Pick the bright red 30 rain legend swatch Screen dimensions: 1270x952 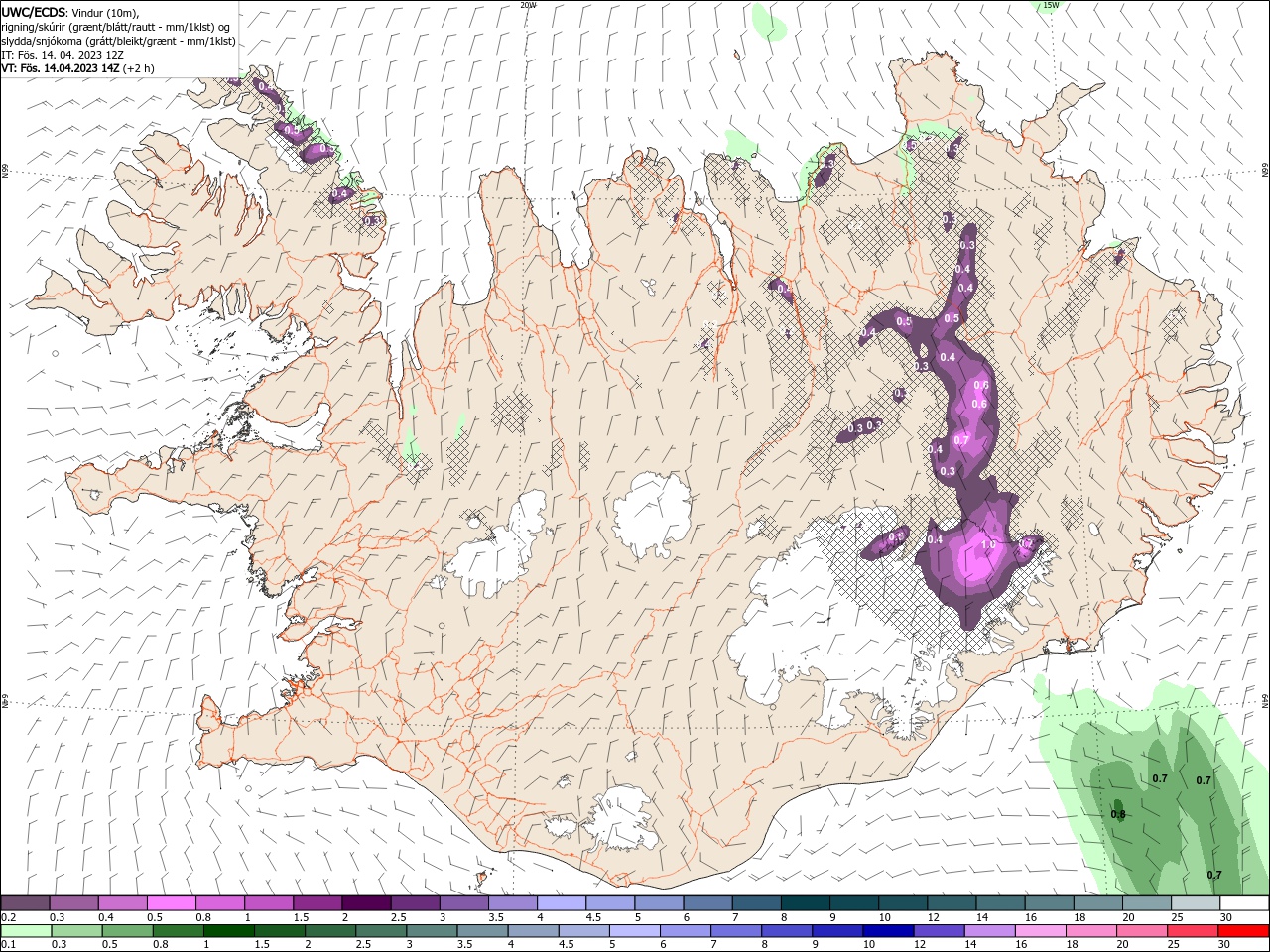(1243, 931)
